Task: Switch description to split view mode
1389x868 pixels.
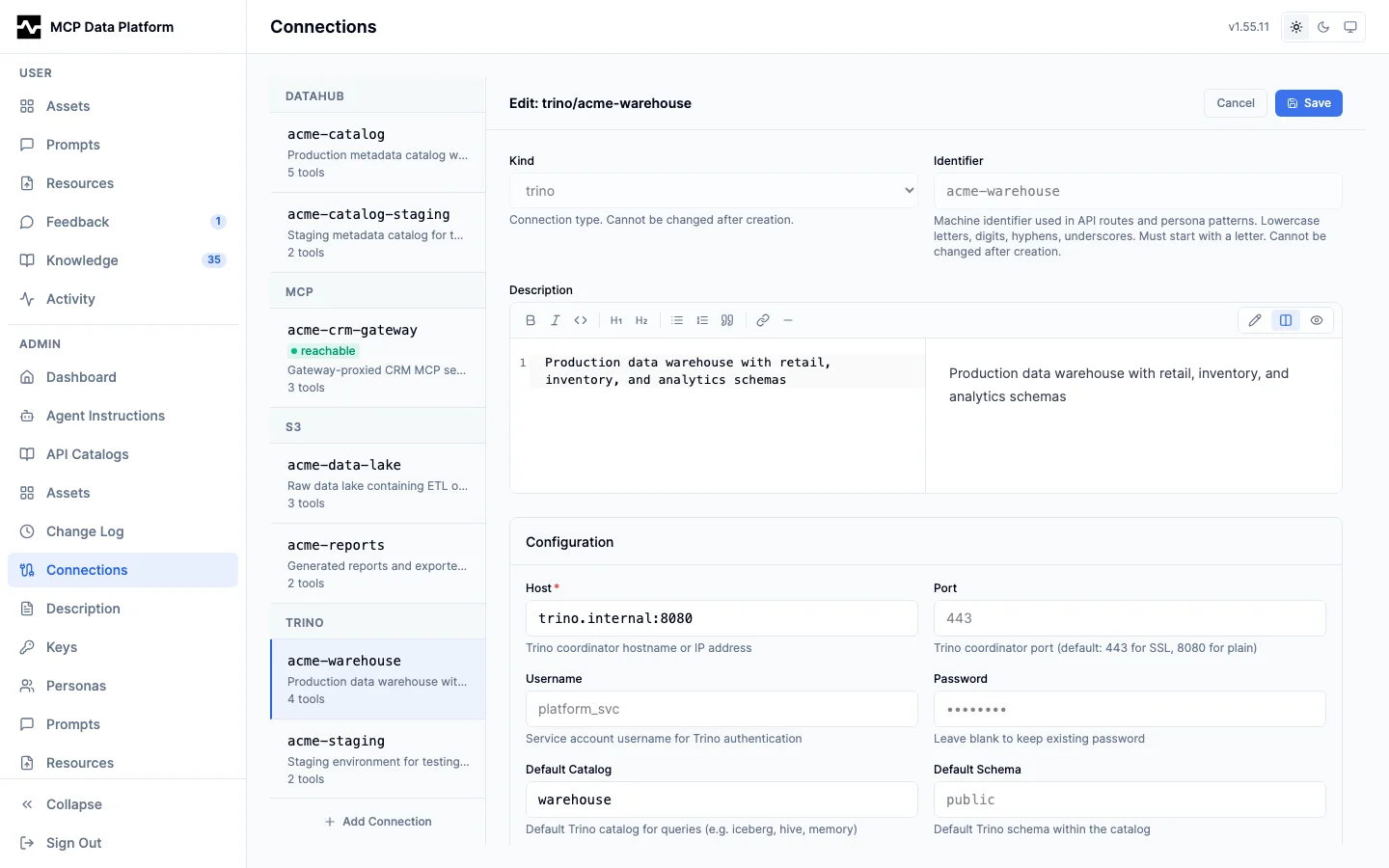Action: coord(1286,320)
